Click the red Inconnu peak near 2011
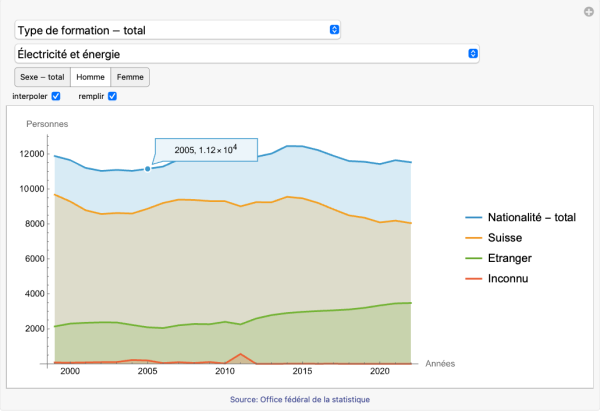Screen dimensions: 600x411 [241, 354]
